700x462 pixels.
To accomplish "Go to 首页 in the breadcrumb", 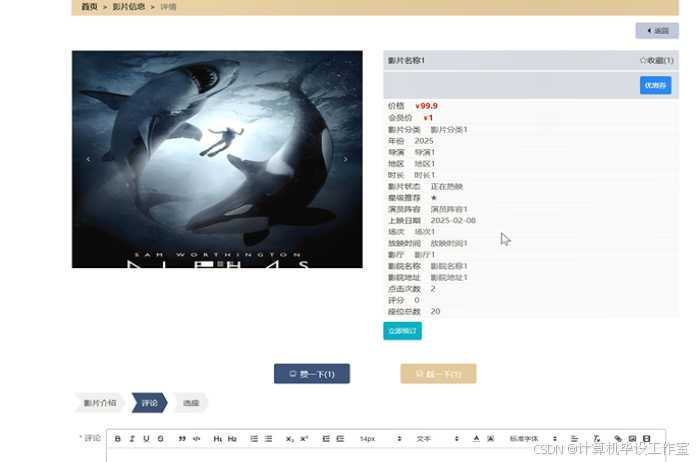I will pyautogui.click(x=89, y=7).
